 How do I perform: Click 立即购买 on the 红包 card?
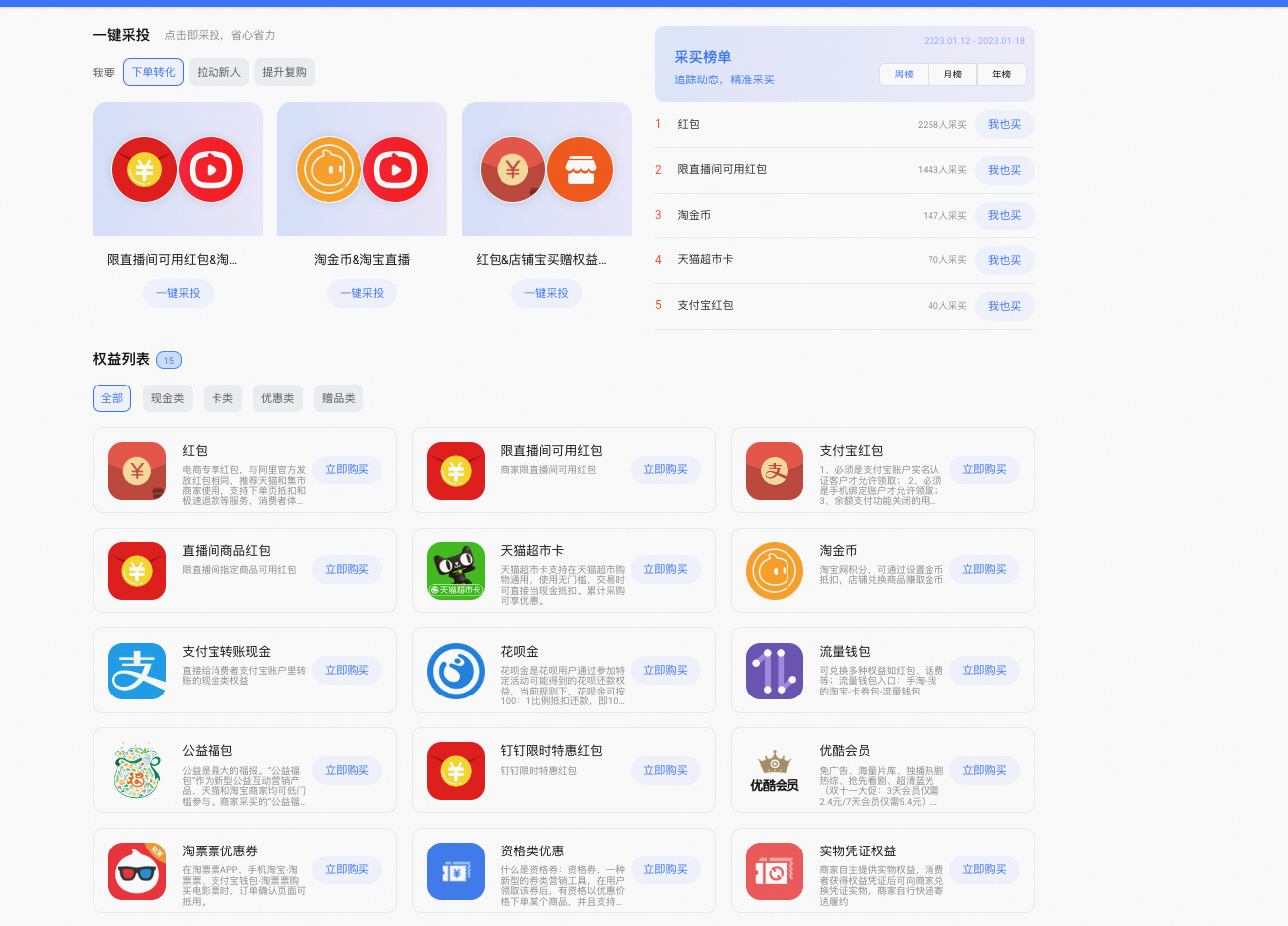(347, 469)
